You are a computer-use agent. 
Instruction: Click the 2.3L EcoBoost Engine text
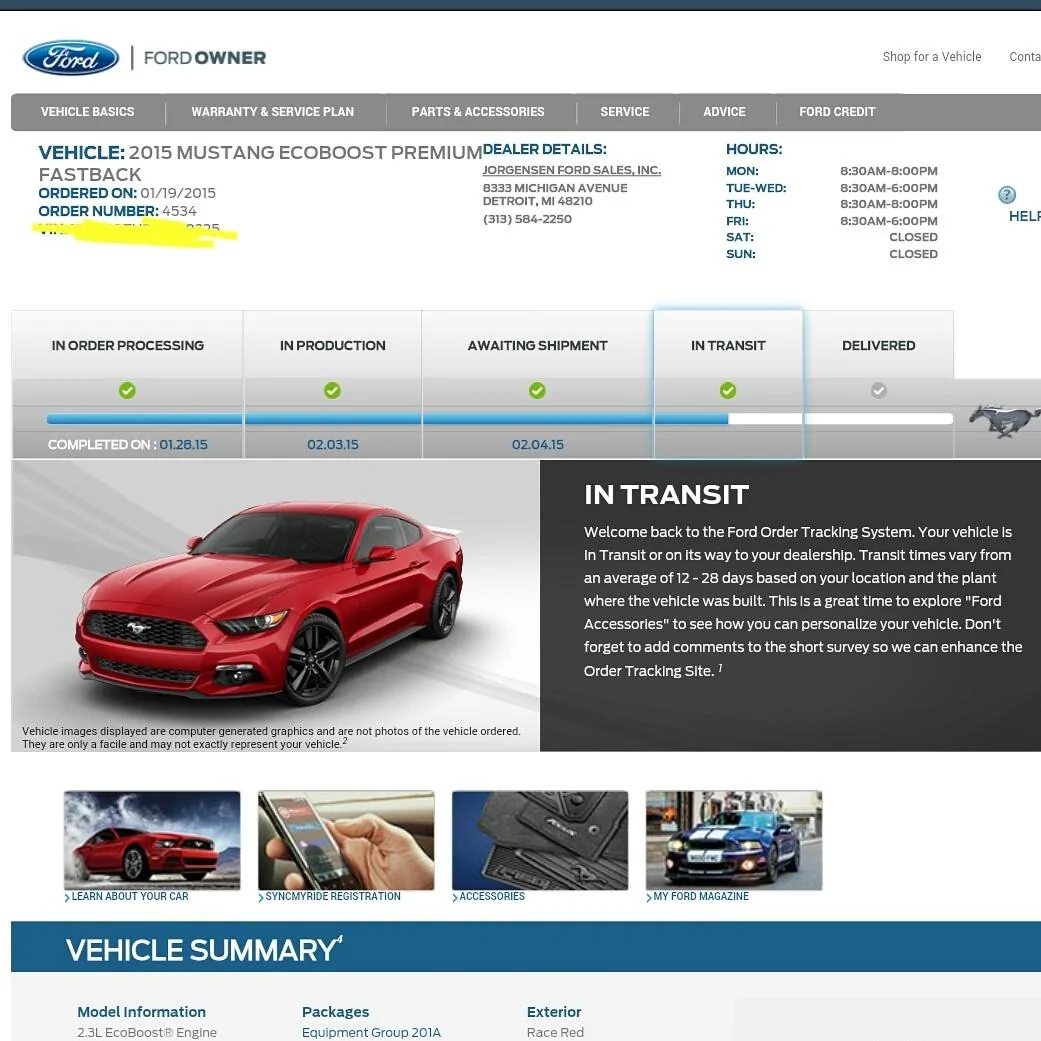tap(147, 1032)
